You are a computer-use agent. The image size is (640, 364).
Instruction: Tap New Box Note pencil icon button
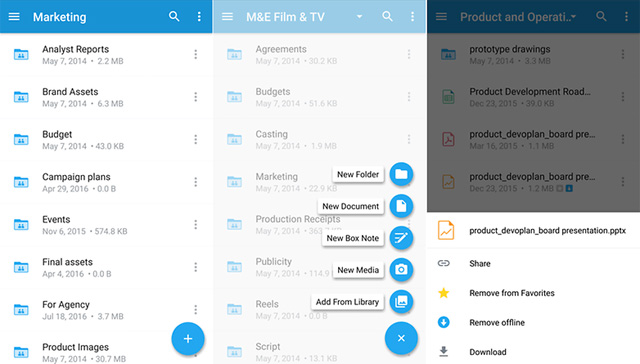[401, 238]
